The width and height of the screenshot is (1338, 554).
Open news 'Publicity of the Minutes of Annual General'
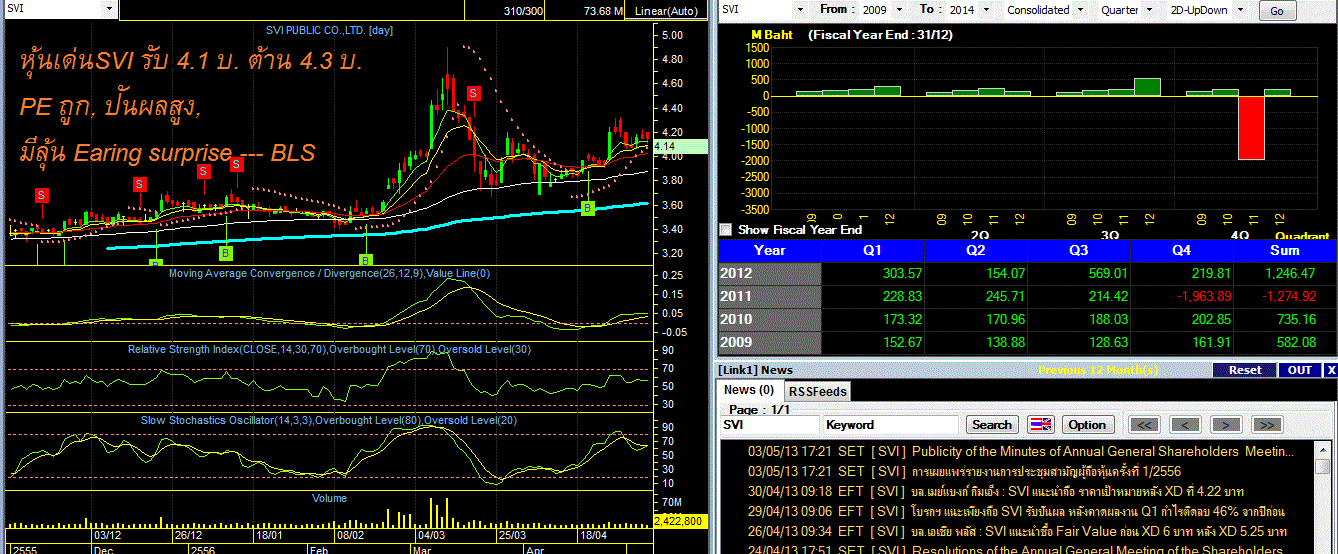coord(1021,452)
